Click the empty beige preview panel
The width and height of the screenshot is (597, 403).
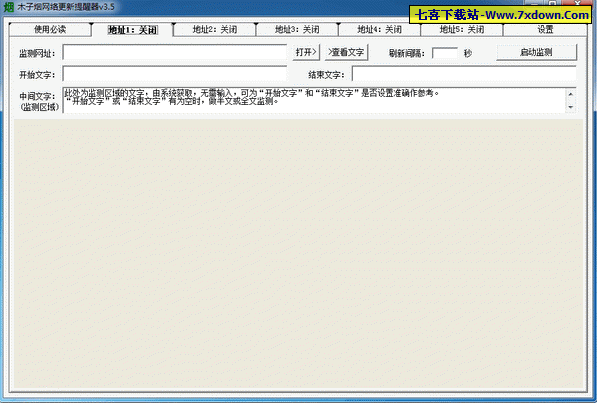pyautogui.click(x=298, y=253)
